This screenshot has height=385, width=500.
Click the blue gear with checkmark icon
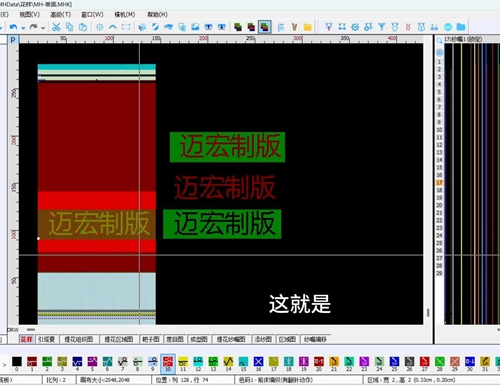pyautogui.click(x=355, y=27)
